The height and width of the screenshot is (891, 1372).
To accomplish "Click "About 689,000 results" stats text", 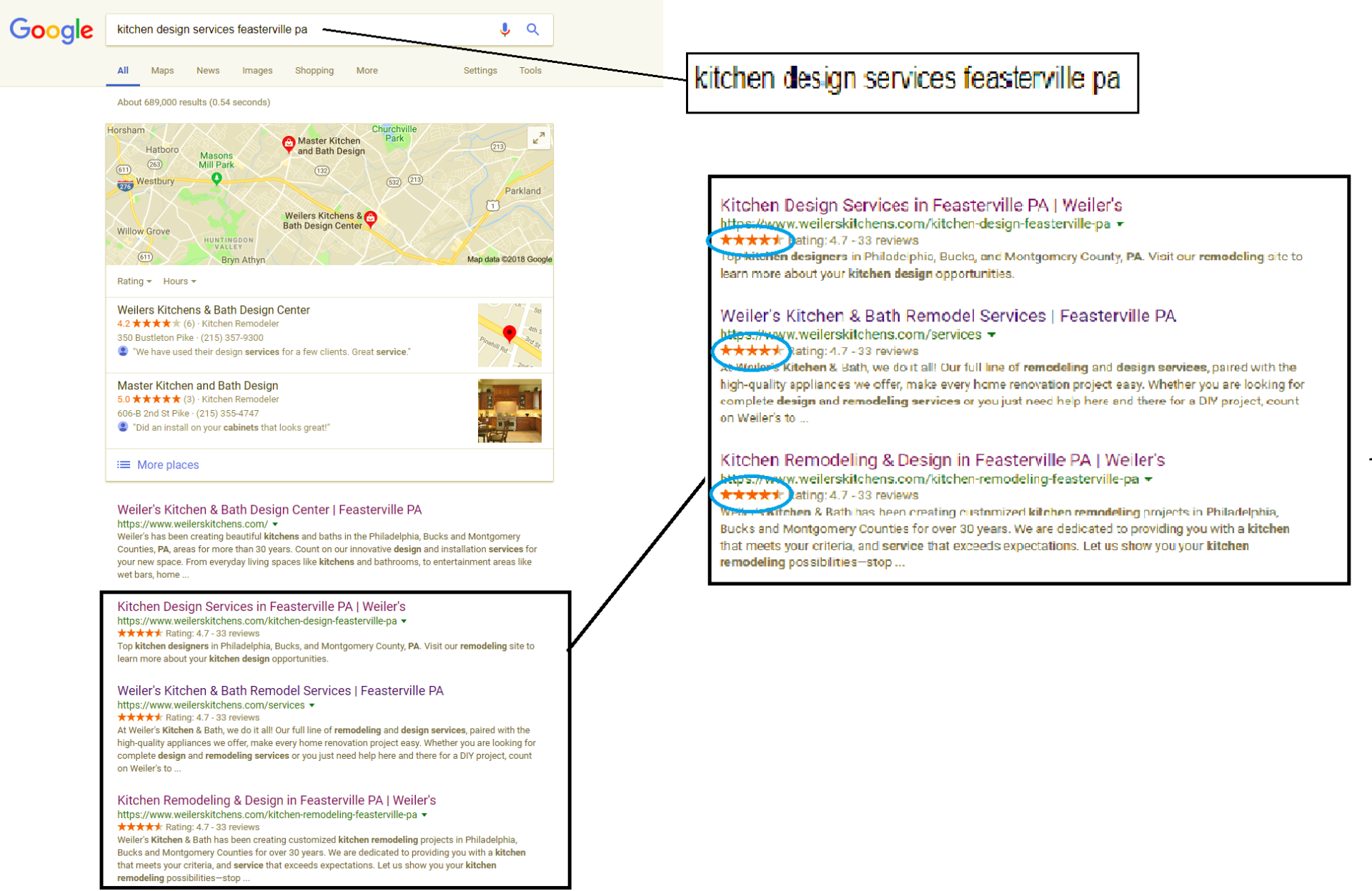I will click(194, 103).
